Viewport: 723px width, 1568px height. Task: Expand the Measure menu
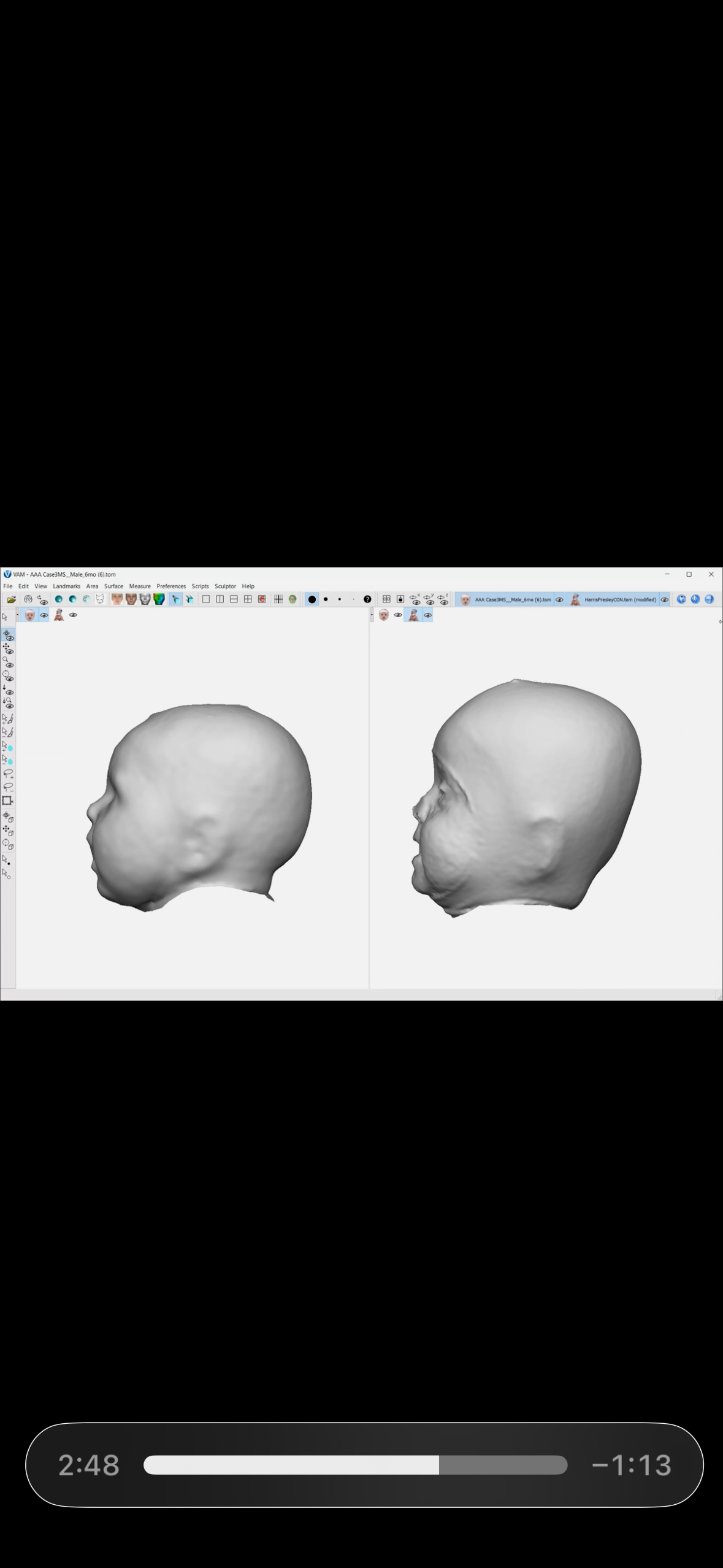[140, 586]
